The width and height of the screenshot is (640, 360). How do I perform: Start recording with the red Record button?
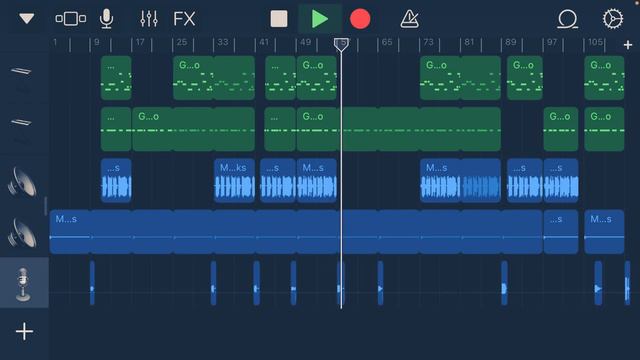pos(360,19)
